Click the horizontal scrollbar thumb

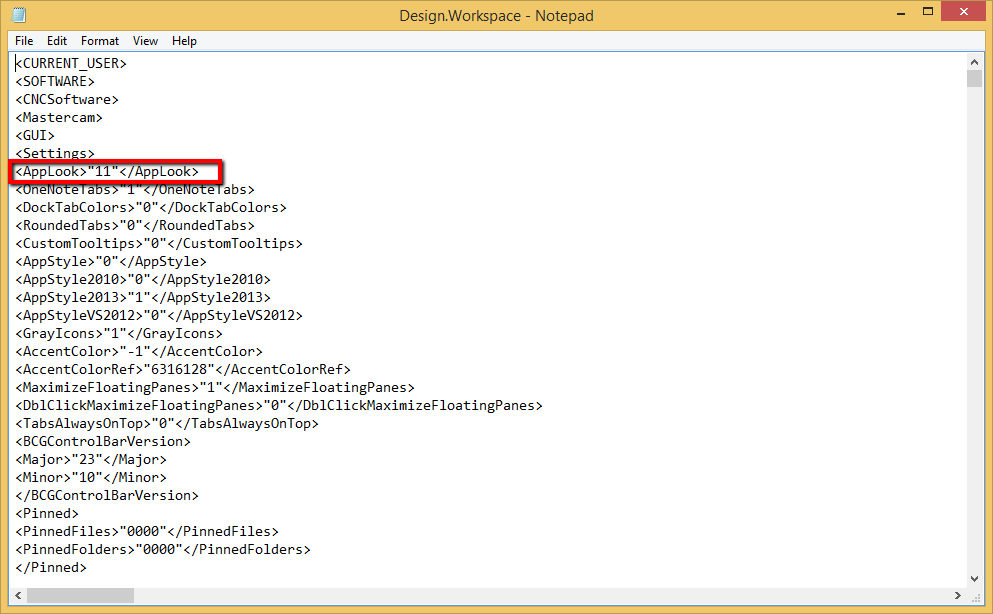[x=80, y=595]
